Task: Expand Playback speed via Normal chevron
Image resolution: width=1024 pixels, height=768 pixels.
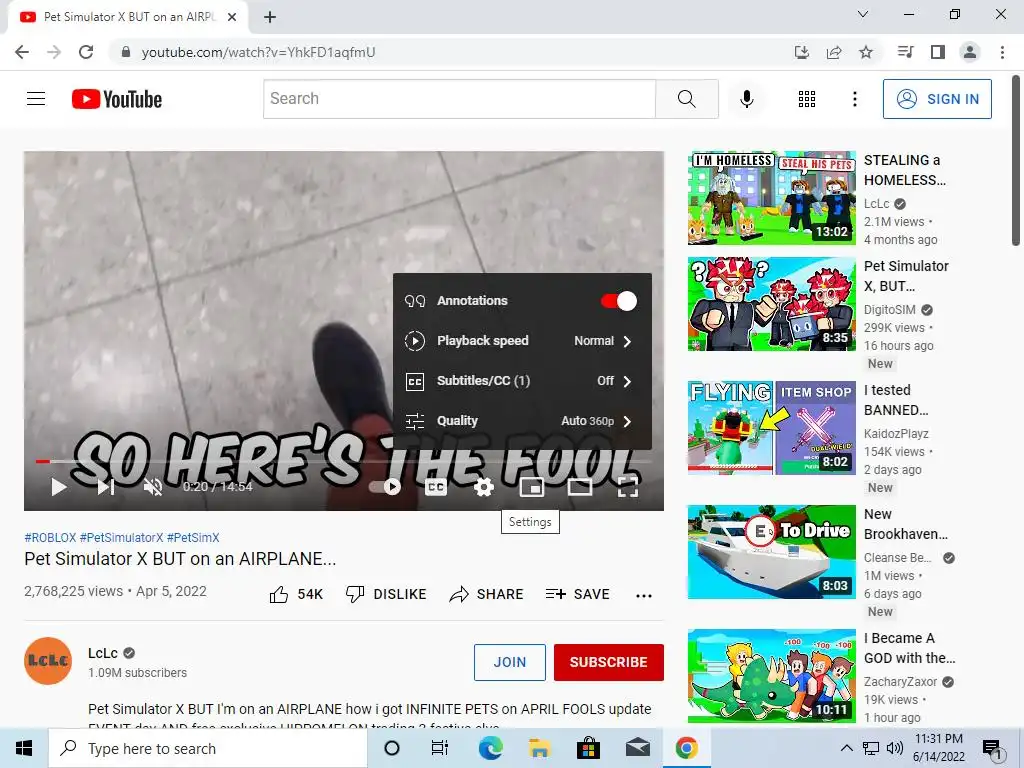Action: click(x=627, y=341)
